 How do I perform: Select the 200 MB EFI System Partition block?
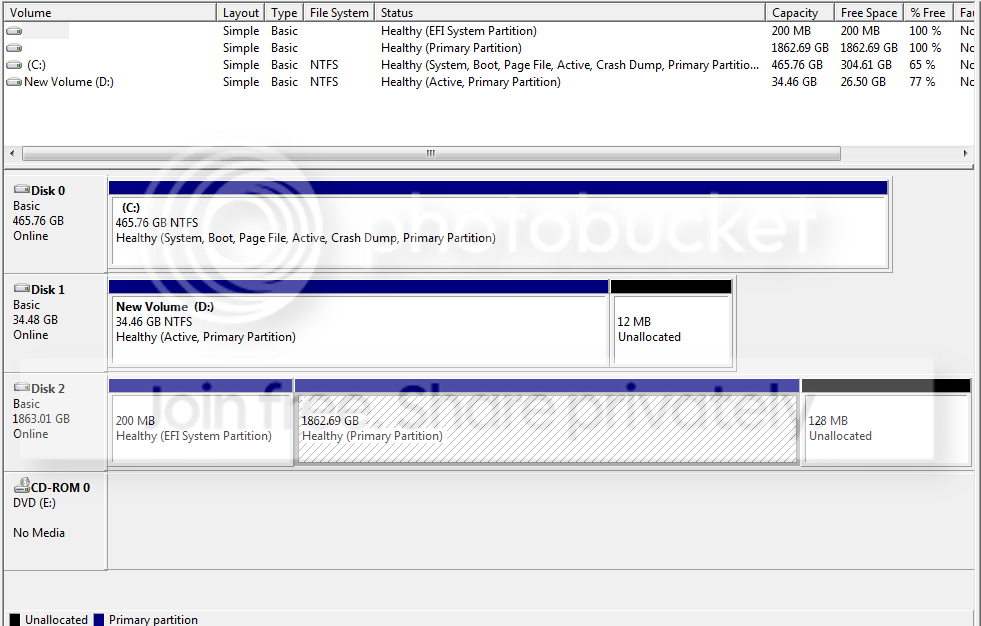tap(200, 422)
